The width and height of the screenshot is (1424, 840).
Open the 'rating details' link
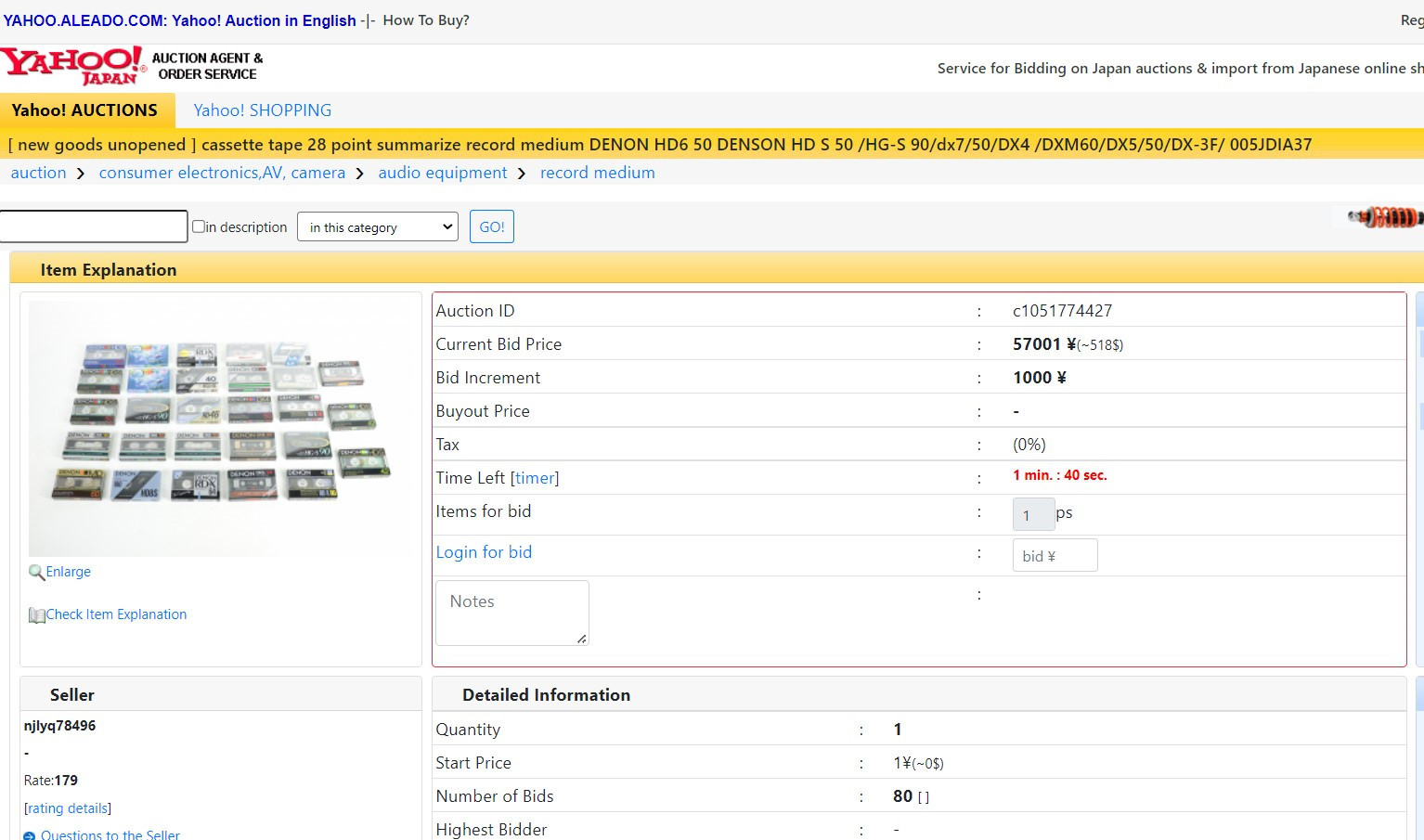[x=68, y=808]
